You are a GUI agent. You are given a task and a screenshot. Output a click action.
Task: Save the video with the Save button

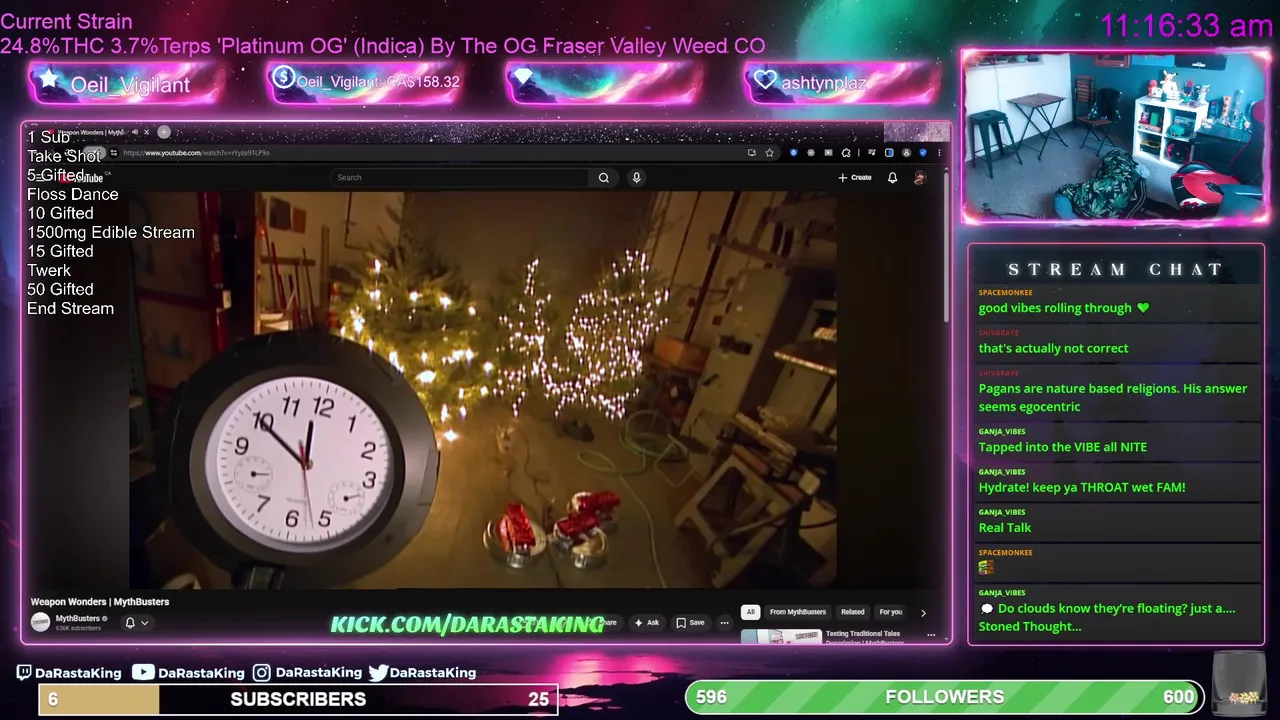(690, 622)
